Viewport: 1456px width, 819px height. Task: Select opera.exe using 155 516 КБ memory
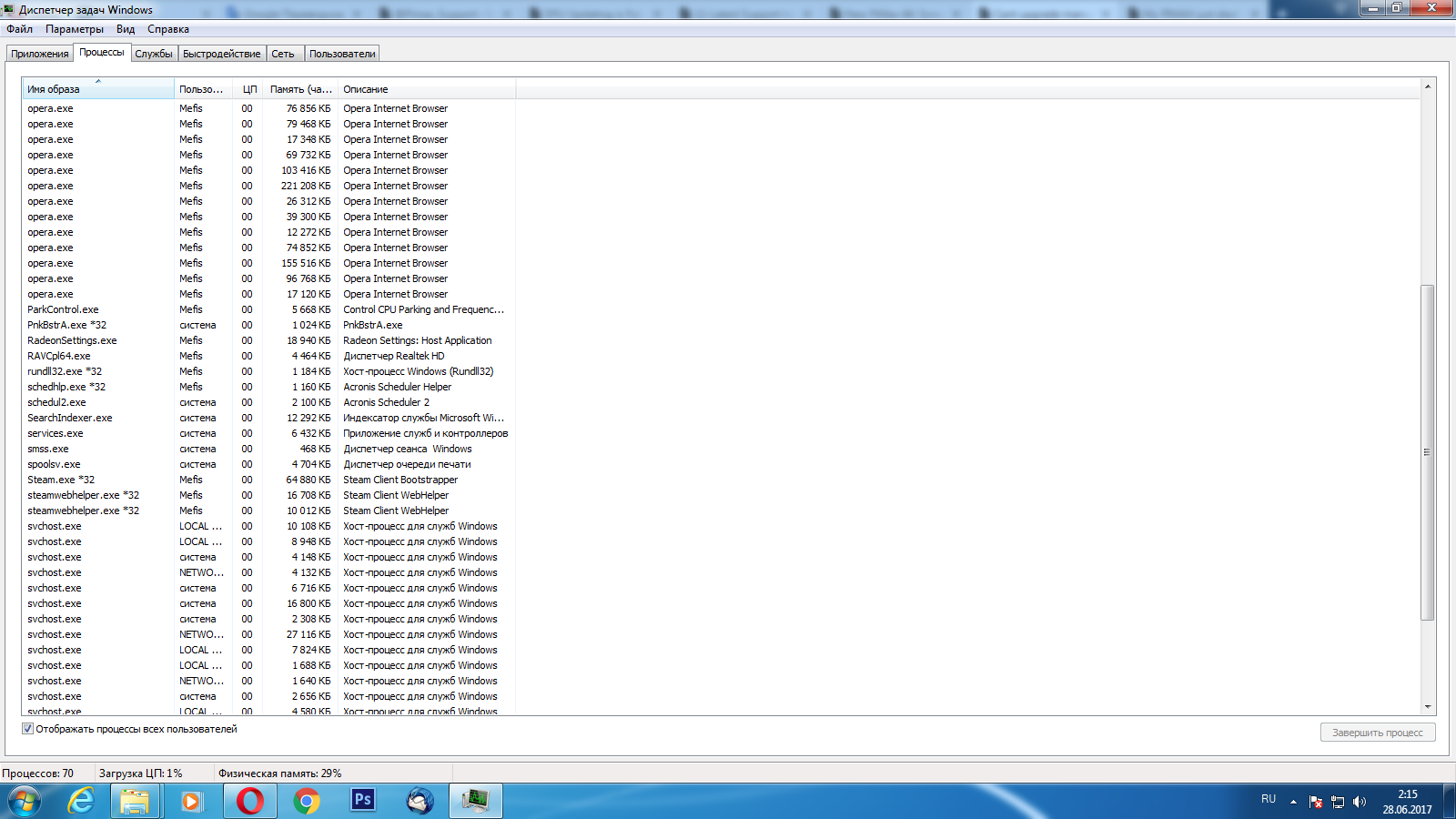click(x=268, y=263)
